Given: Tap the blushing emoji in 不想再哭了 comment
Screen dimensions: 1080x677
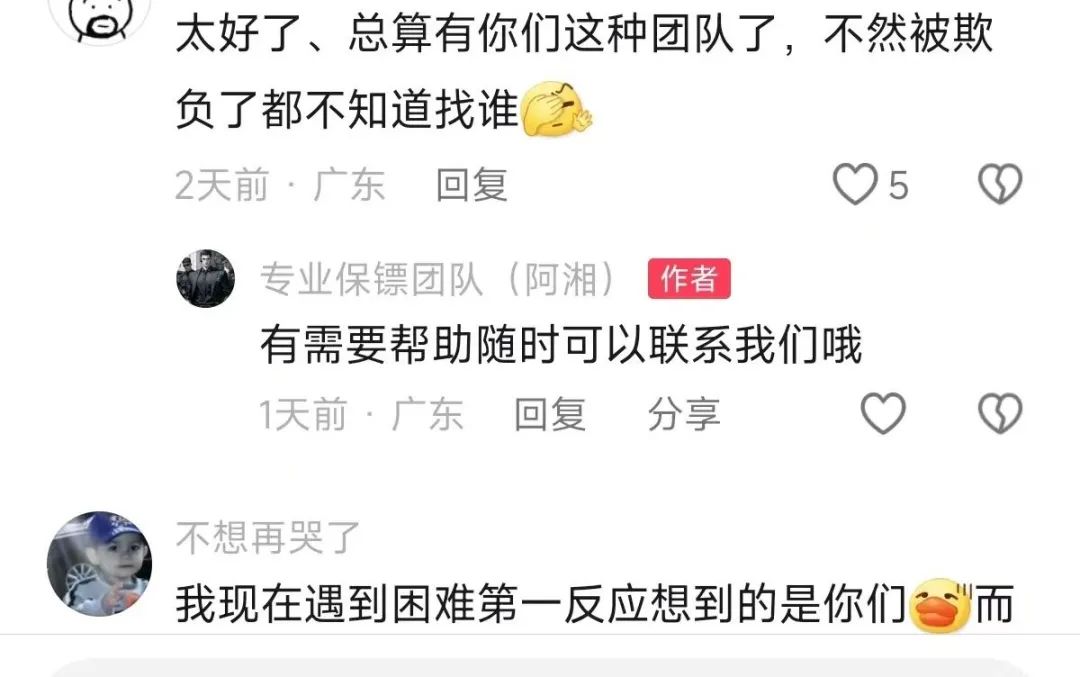Looking at the screenshot, I should click(941, 605).
